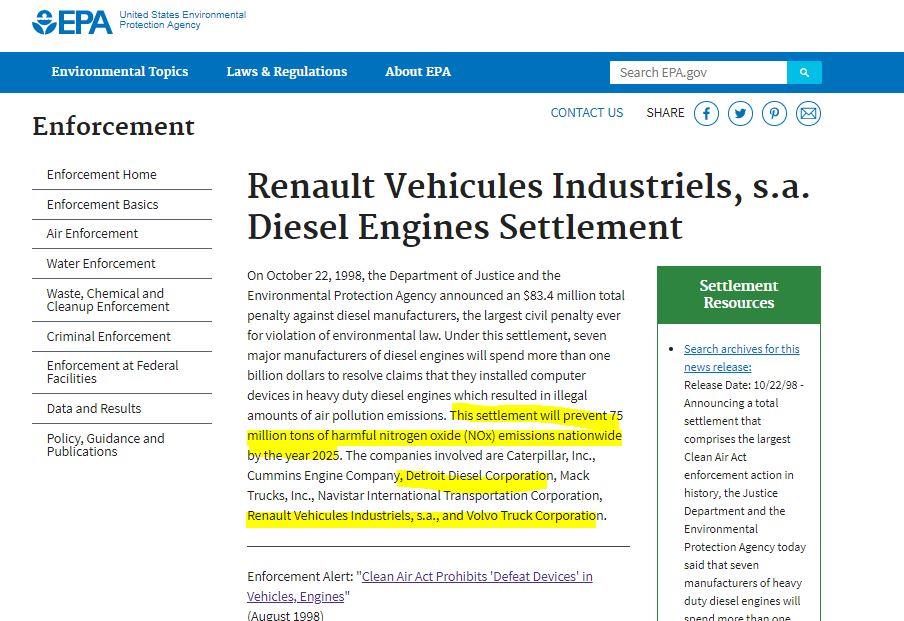Open Air Enforcement page
This screenshot has height=621, width=904.
(x=92, y=234)
